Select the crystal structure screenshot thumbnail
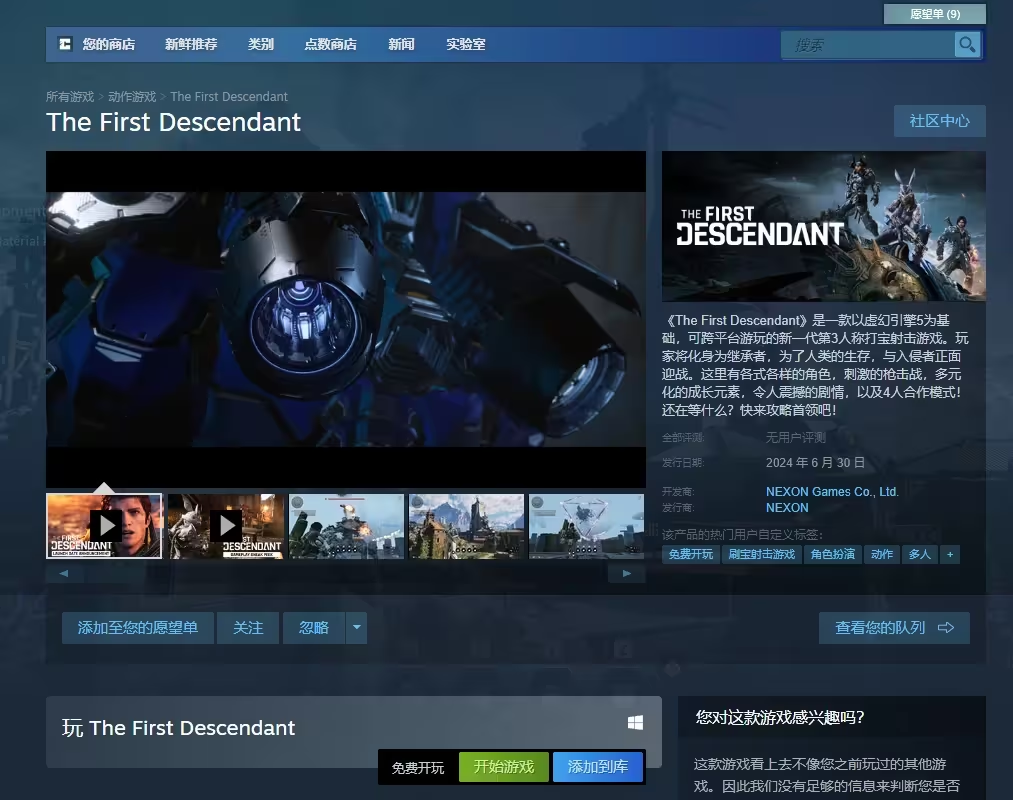Viewport: 1013px width, 800px height. click(x=587, y=526)
